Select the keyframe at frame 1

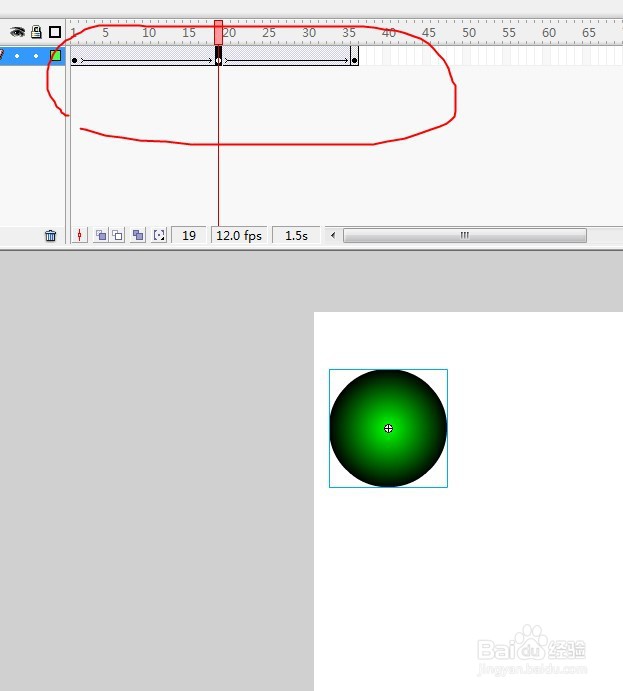click(x=74, y=60)
